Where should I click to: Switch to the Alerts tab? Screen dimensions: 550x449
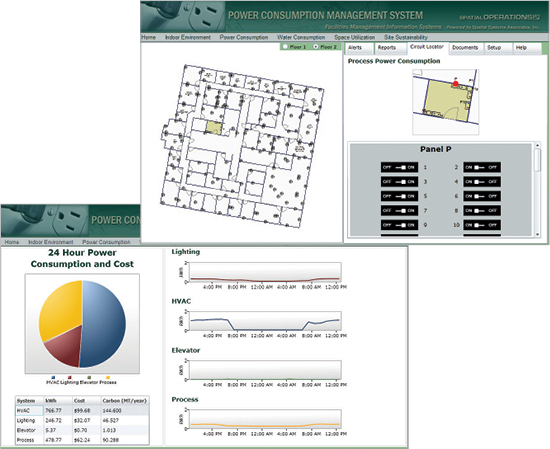(x=358, y=48)
